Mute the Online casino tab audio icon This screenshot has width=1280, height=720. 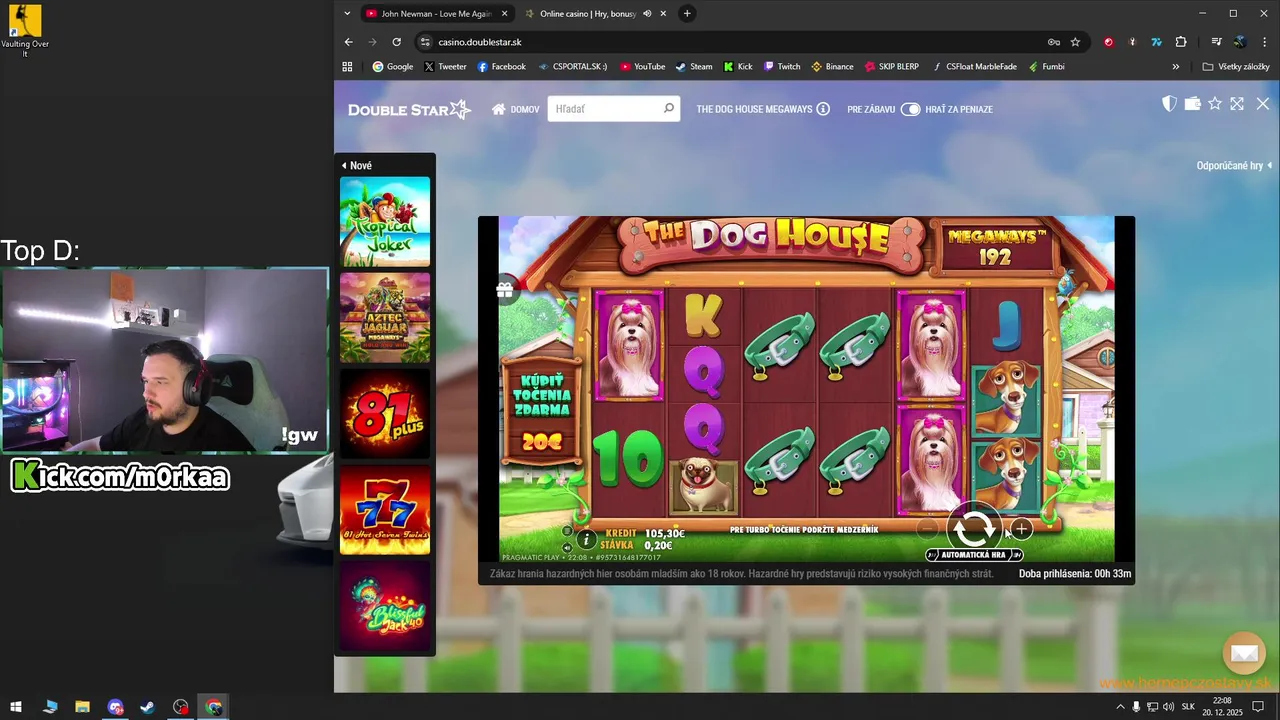[647, 14]
